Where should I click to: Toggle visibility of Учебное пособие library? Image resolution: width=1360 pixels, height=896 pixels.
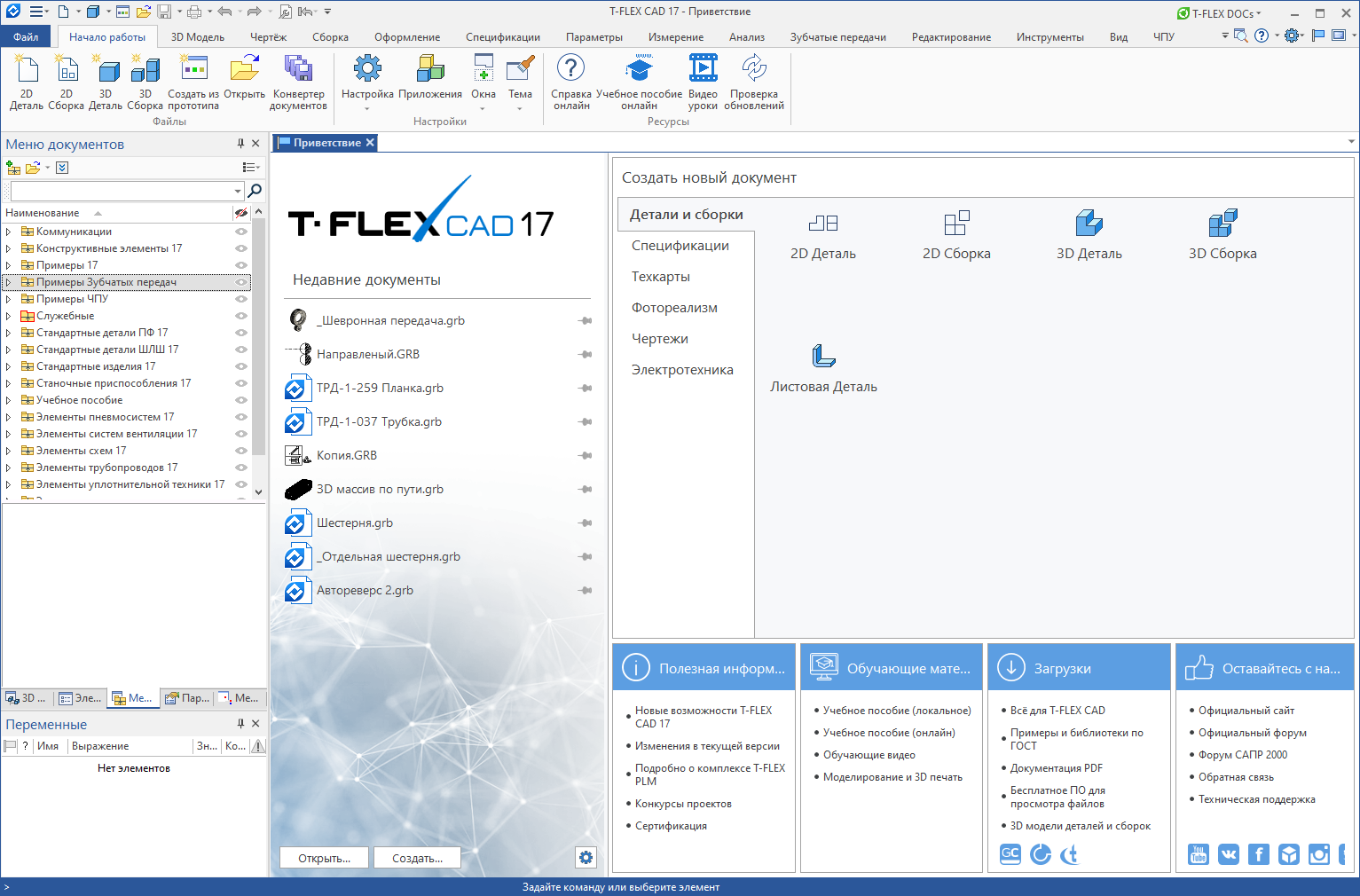[240, 400]
